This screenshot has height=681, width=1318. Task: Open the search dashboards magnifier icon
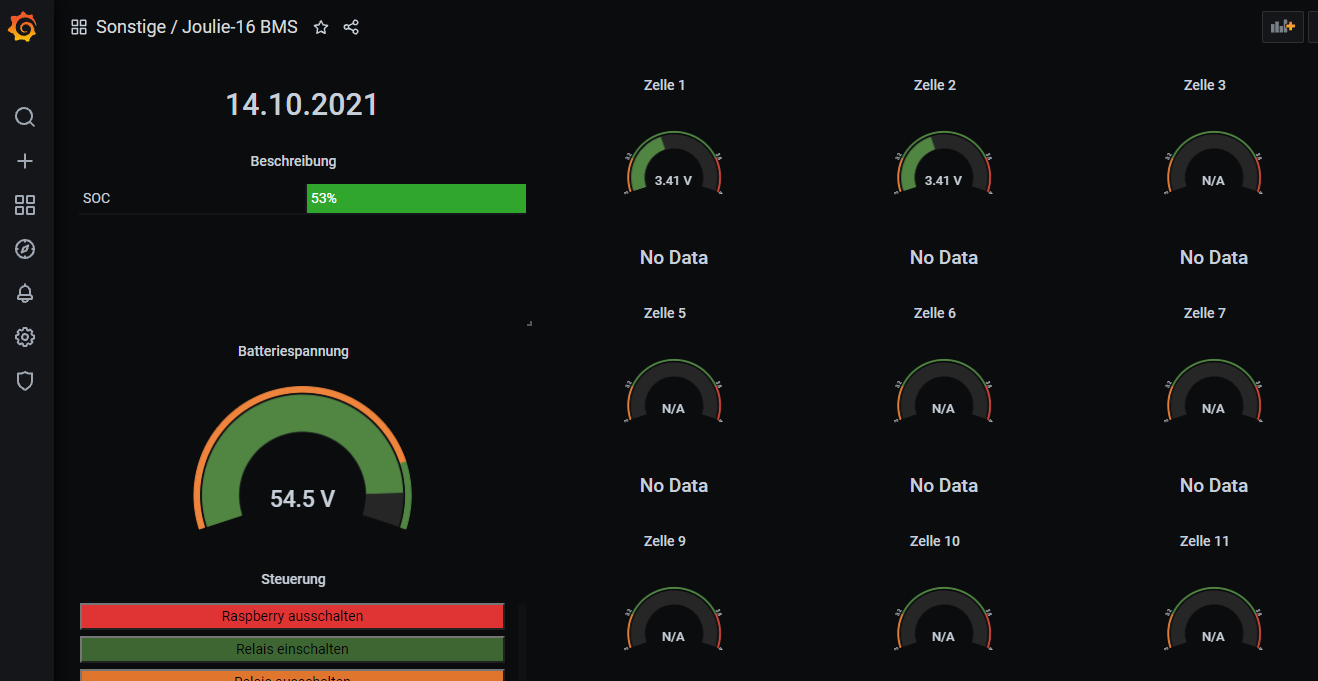coord(25,117)
